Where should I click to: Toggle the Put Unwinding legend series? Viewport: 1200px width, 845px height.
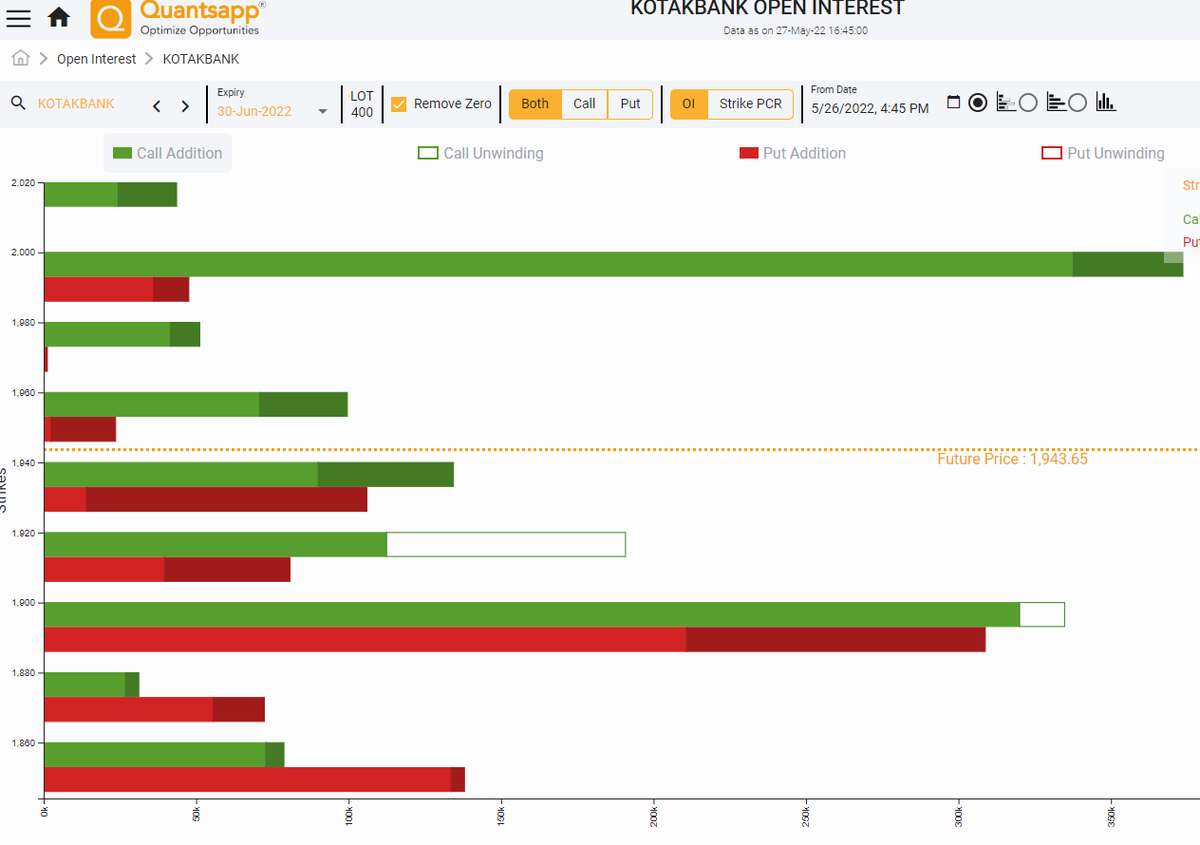pyautogui.click(x=1103, y=153)
